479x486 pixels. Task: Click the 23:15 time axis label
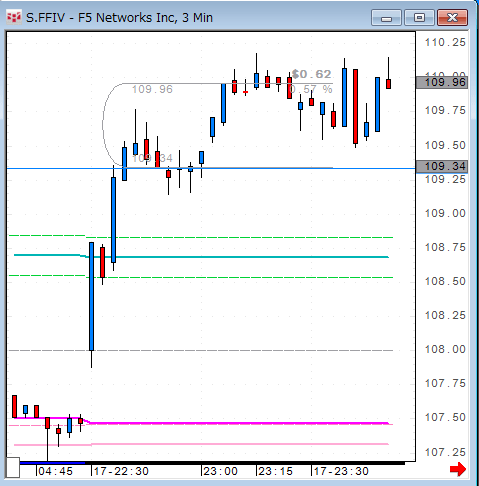275,471
